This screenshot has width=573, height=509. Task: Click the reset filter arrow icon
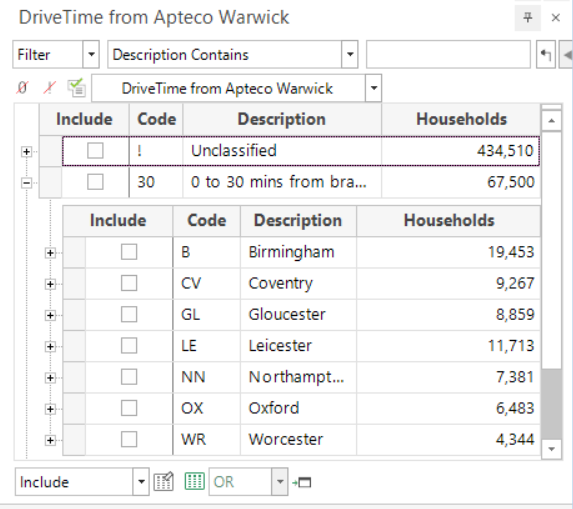(x=546, y=54)
